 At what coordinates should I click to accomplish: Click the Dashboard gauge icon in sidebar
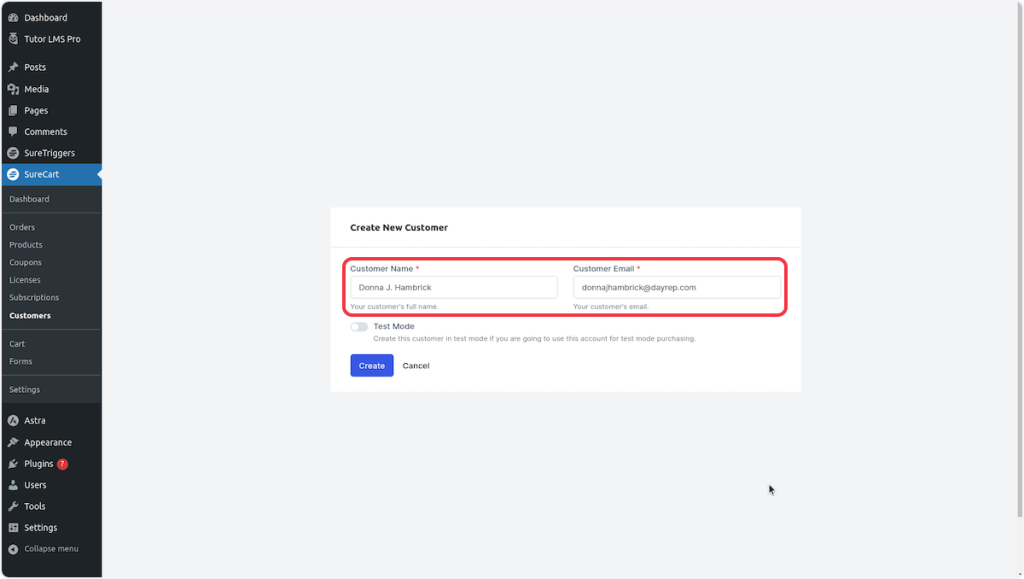point(13,18)
